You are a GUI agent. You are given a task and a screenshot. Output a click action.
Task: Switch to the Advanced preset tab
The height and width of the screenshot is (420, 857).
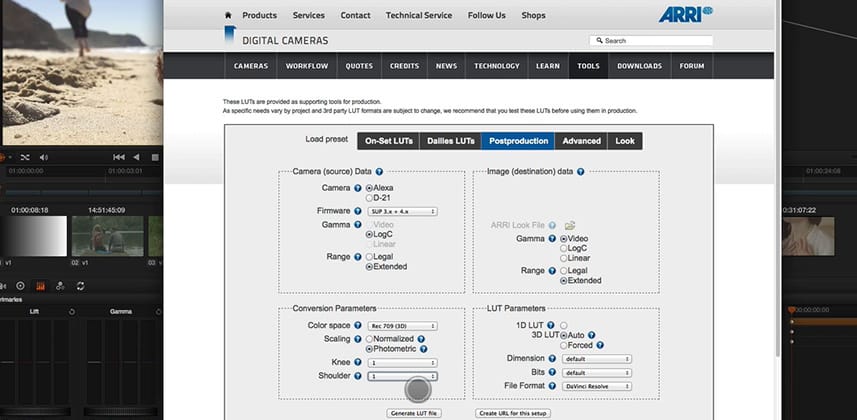(x=581, y=141)
